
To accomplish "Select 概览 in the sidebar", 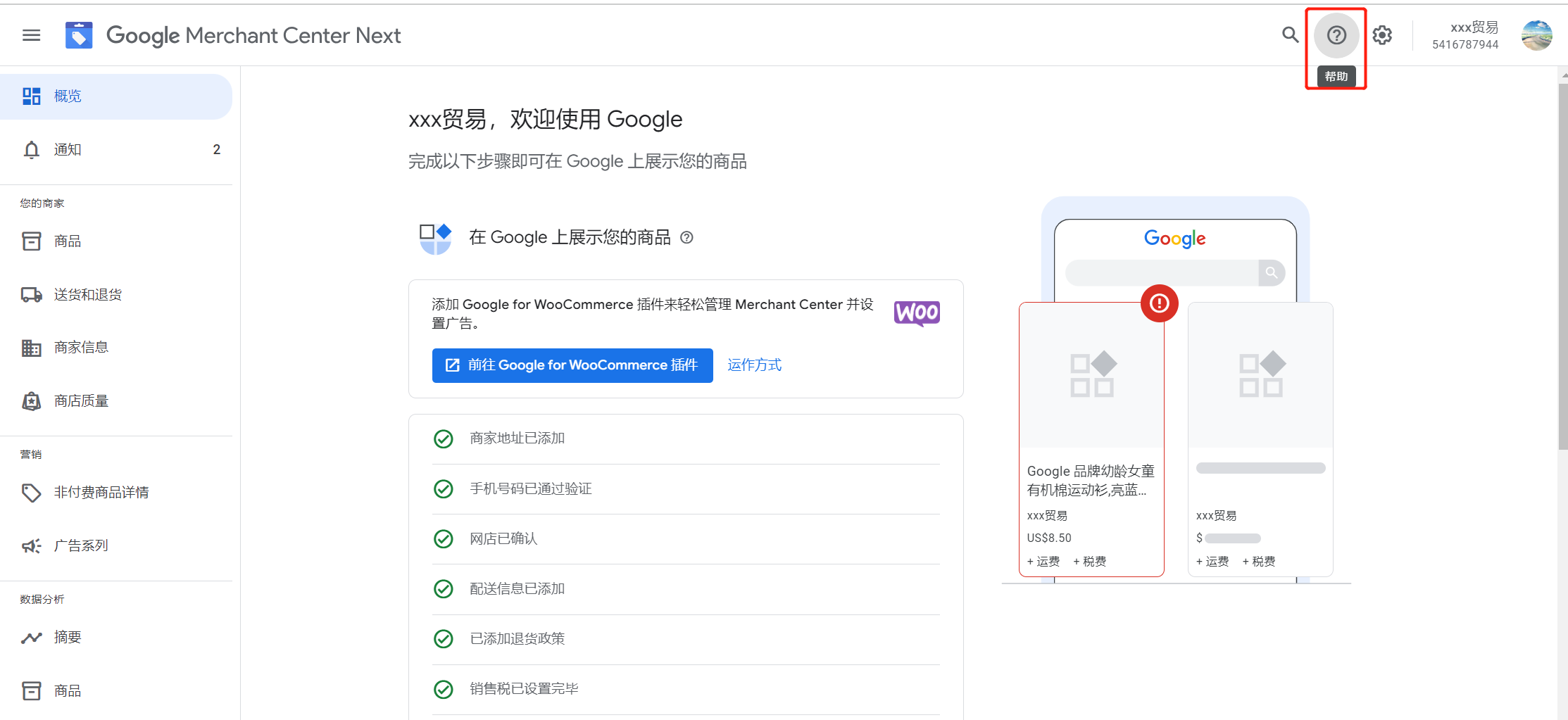I will pos(116,96).
